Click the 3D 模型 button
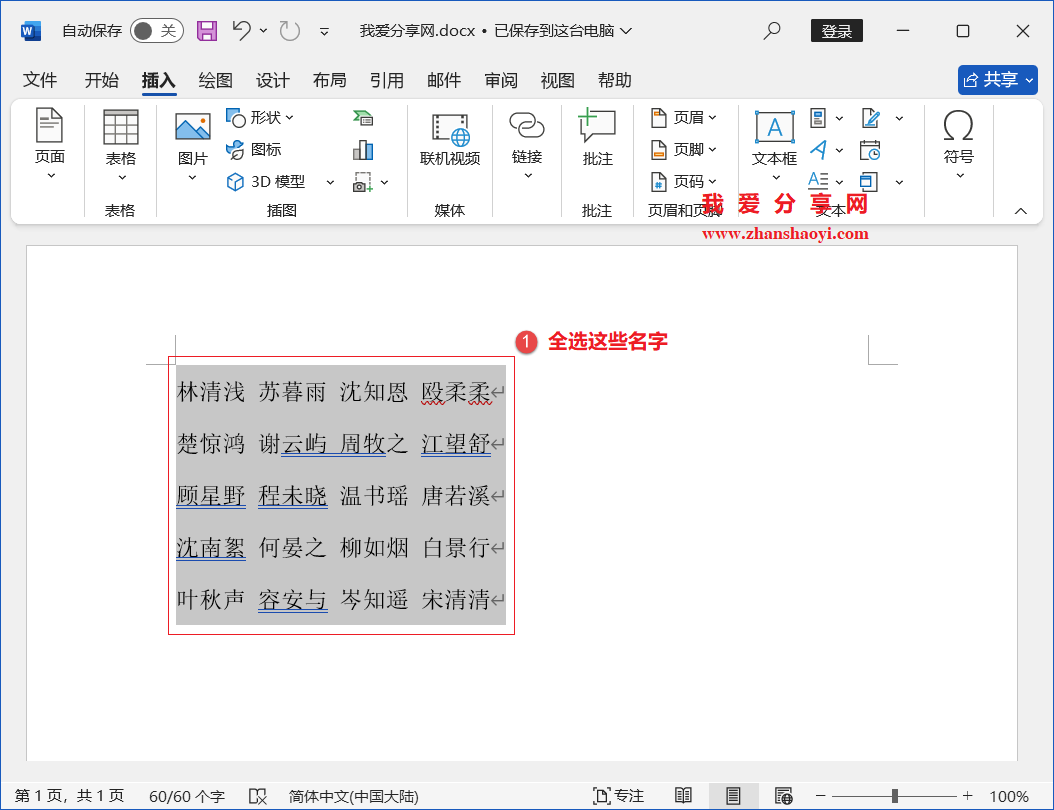This screenshot has height=810, width=1054. tap(266, 181)
